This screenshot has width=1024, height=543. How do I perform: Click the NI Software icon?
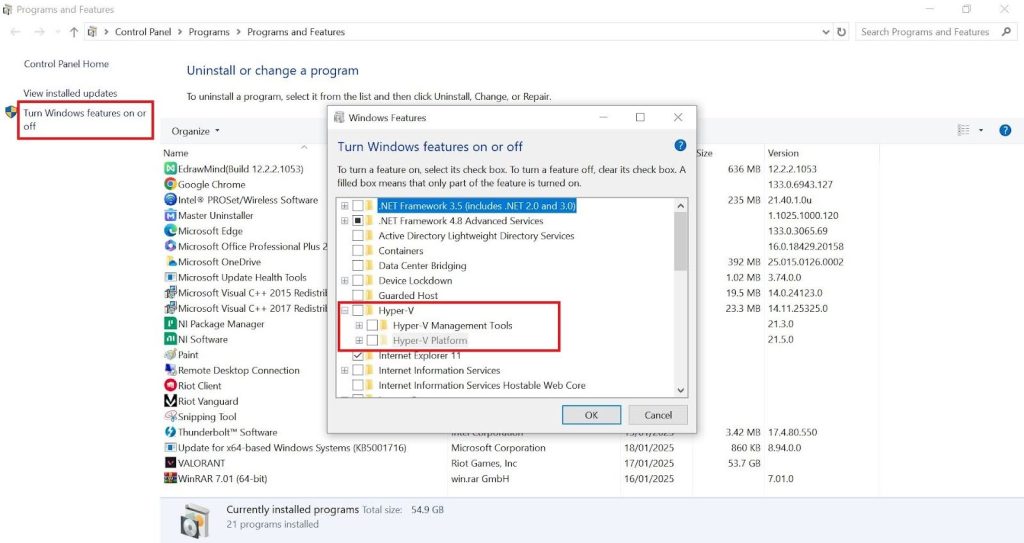click(x=170, y=339)
